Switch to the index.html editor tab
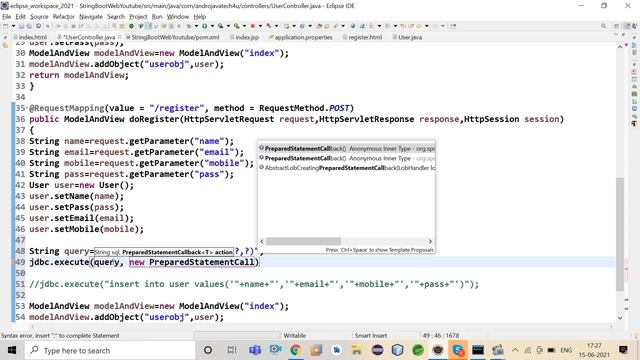This screenshot has width=640, height=360. pos(30,37)
